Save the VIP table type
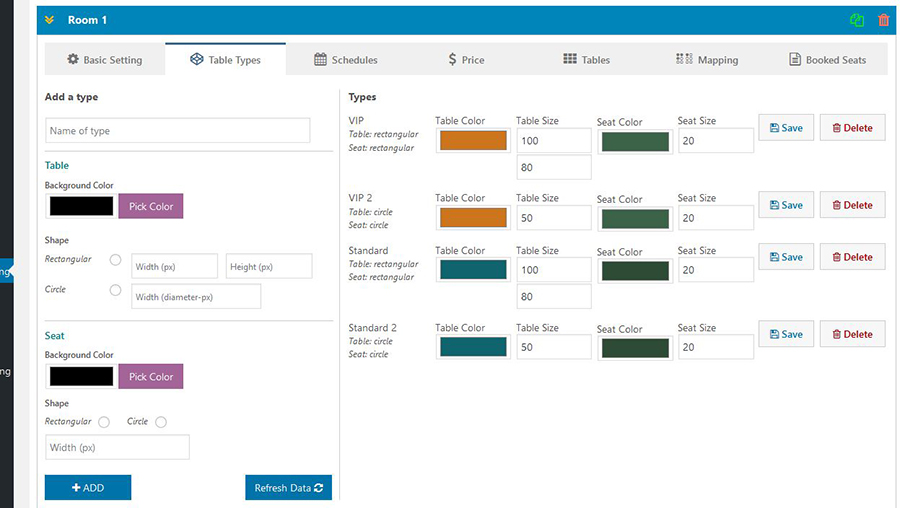Image resolution: width=900 pixels, height=508 pixels. [786, 128]
